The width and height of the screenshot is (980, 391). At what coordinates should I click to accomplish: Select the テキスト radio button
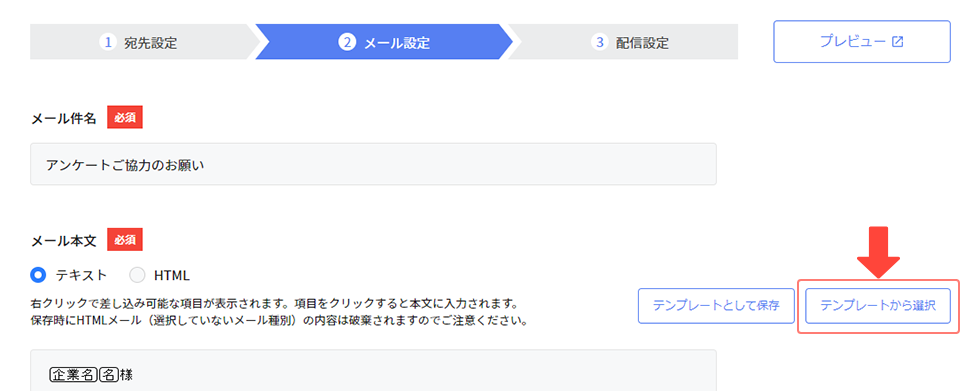coord(39,275)
